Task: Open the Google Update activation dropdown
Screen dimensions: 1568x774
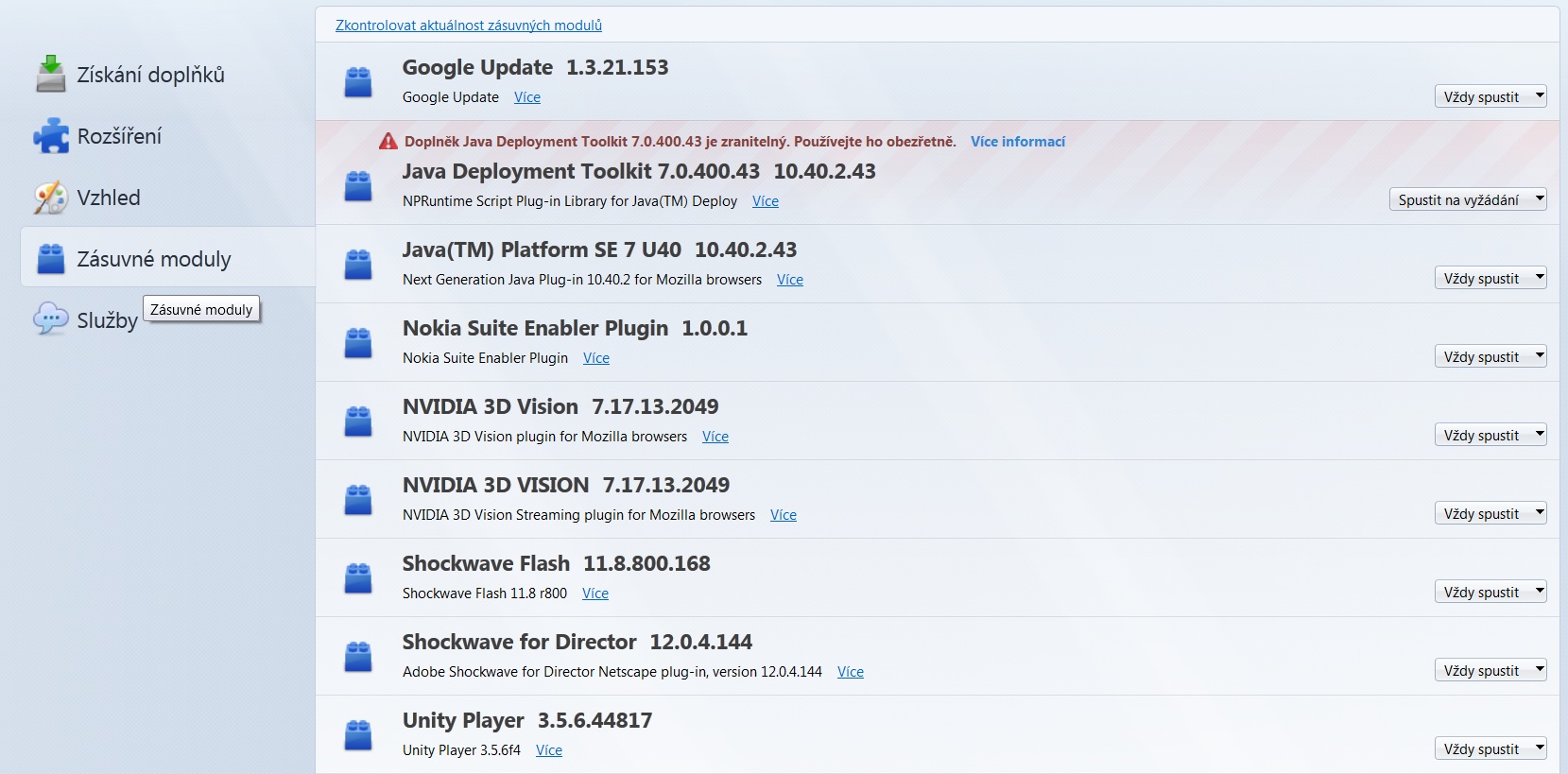Action: tap(1490, 96)
